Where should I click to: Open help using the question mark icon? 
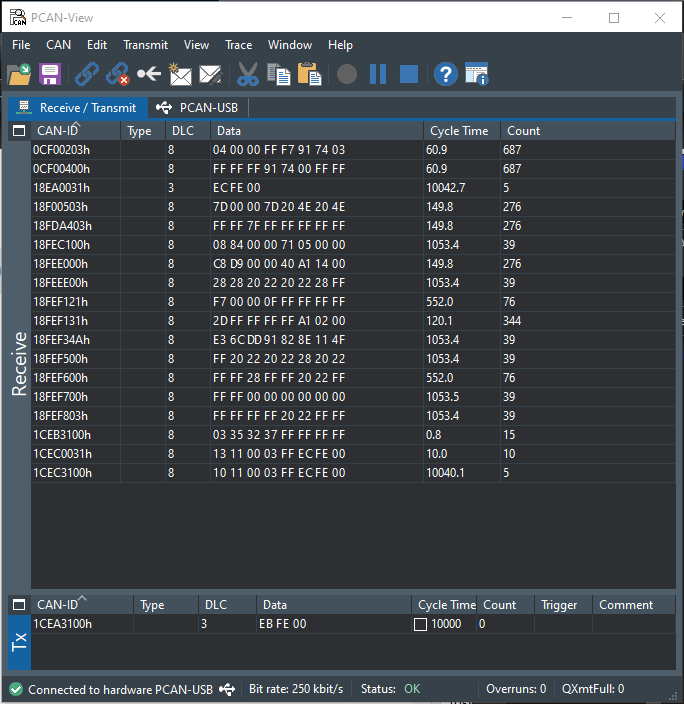pyautogui.click(x=446, y=74)
